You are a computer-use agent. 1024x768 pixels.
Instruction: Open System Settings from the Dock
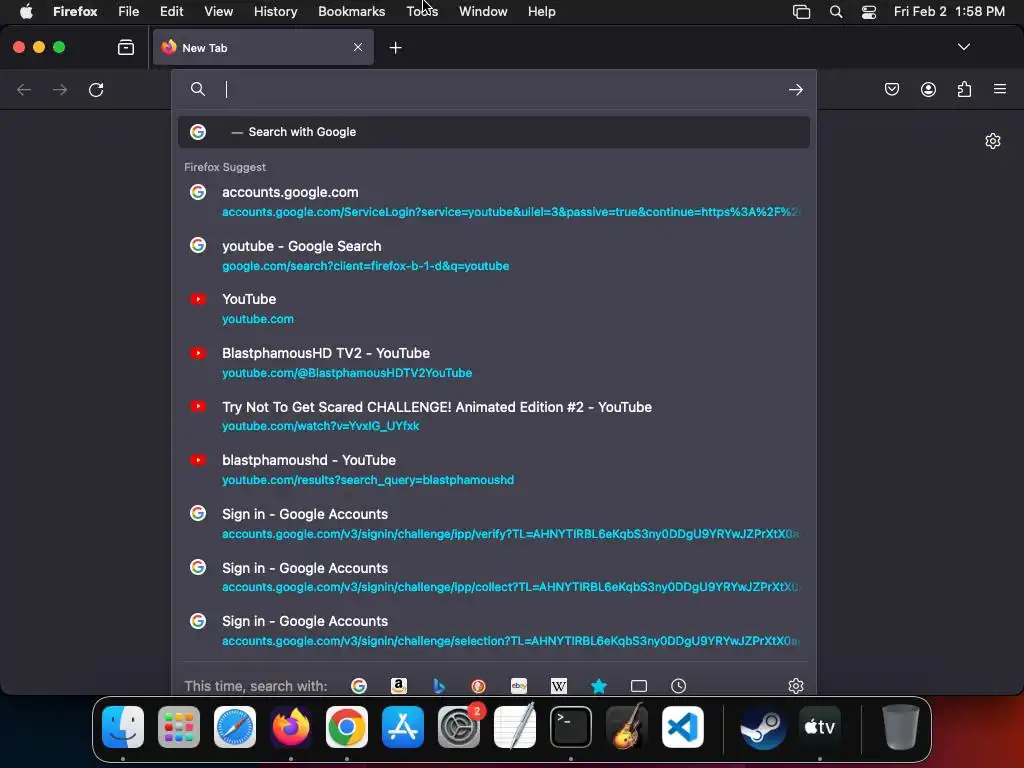[x=459, y=726]
